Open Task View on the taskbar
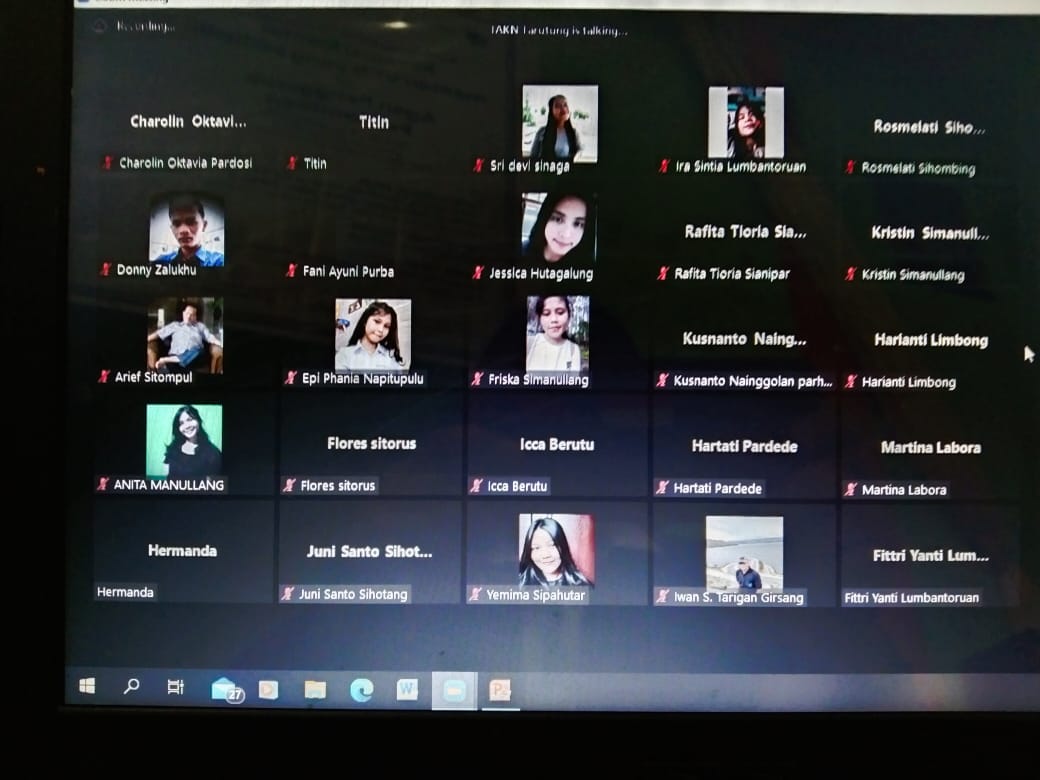 click(x=175, y=687)
